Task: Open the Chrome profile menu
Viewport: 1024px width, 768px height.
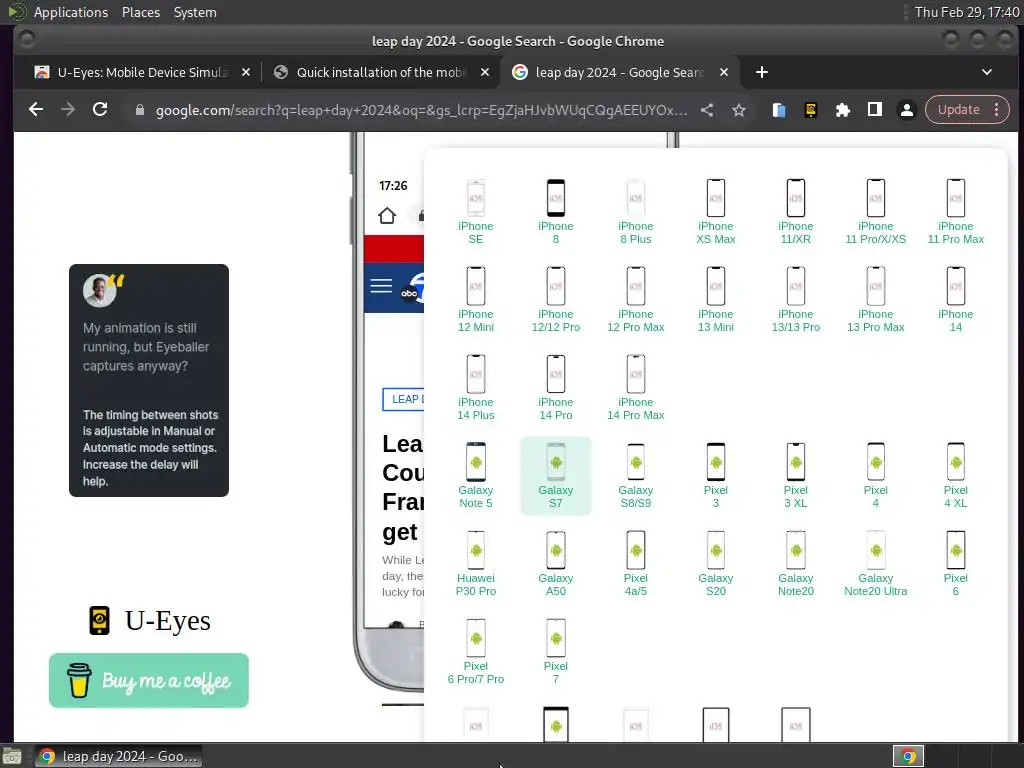Action: (x=906, y=110)
